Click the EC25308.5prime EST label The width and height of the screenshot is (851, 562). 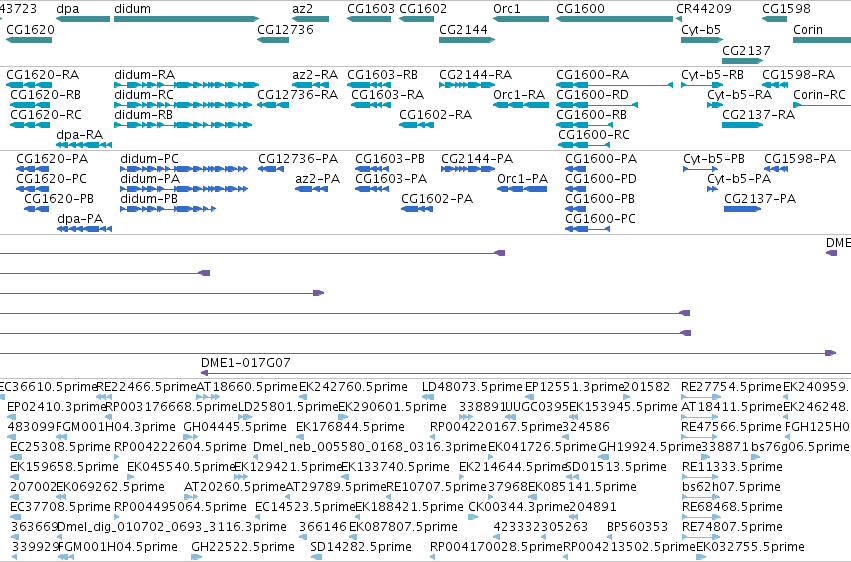[x=60, y=447]
